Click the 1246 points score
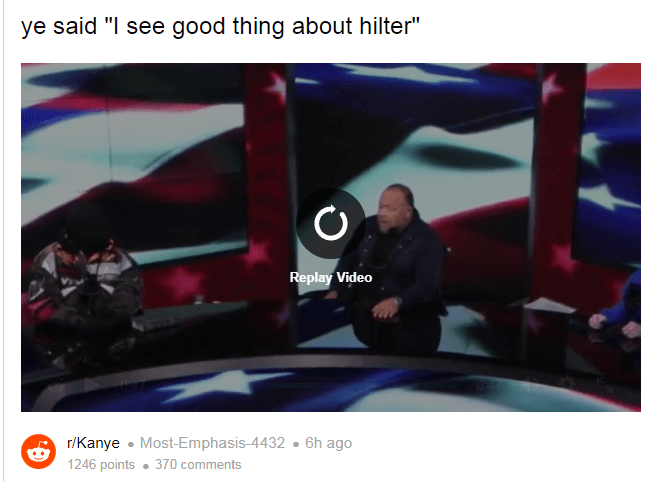 (x=101, y=464)
